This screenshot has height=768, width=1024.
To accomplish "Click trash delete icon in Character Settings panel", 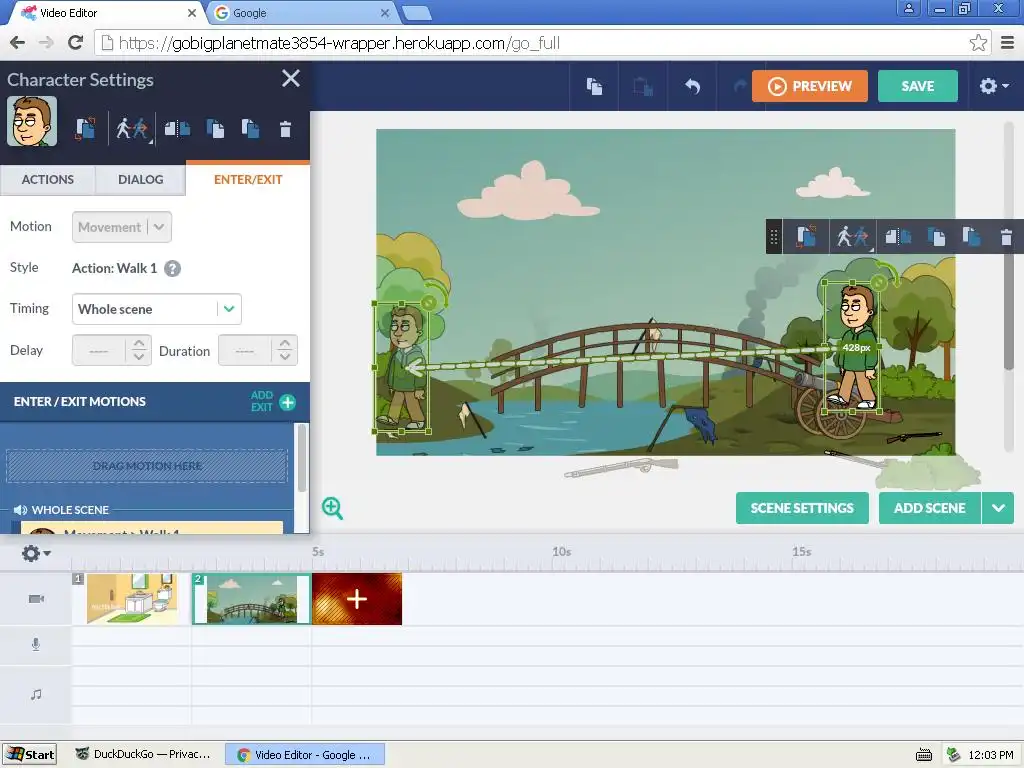I will tap(285, 129).
